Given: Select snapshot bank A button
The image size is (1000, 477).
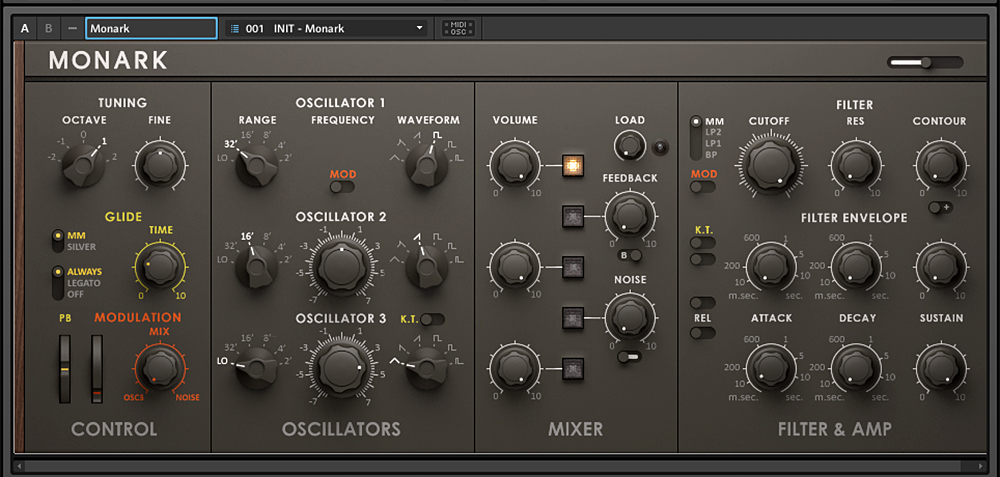Looking at the screenshot, I should 25,28.
